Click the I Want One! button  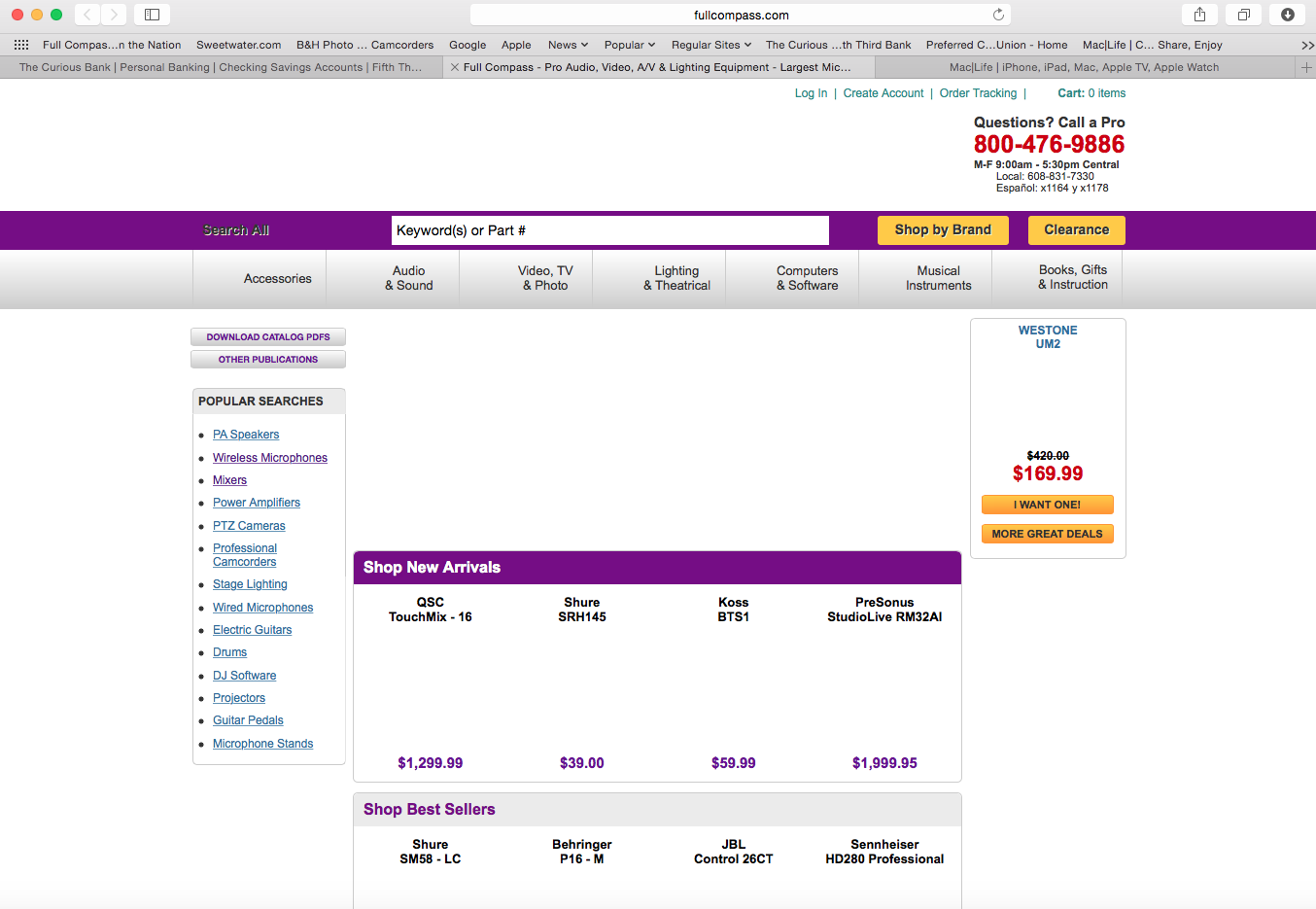tap(1048, 505)
